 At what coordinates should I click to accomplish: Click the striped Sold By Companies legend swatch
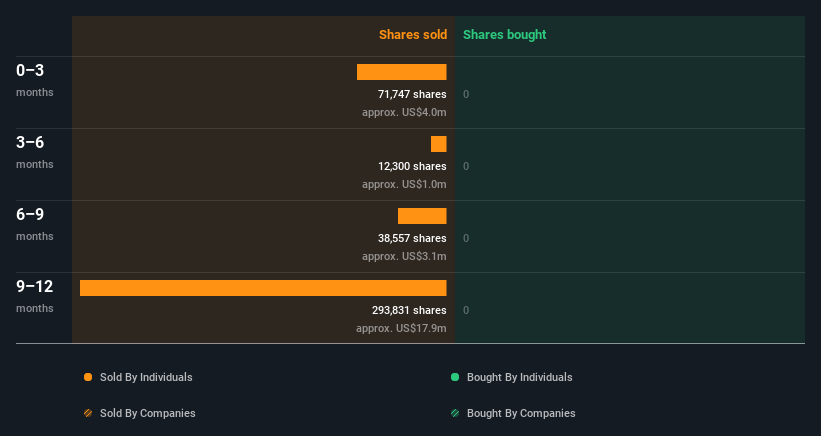pos(88,413)
